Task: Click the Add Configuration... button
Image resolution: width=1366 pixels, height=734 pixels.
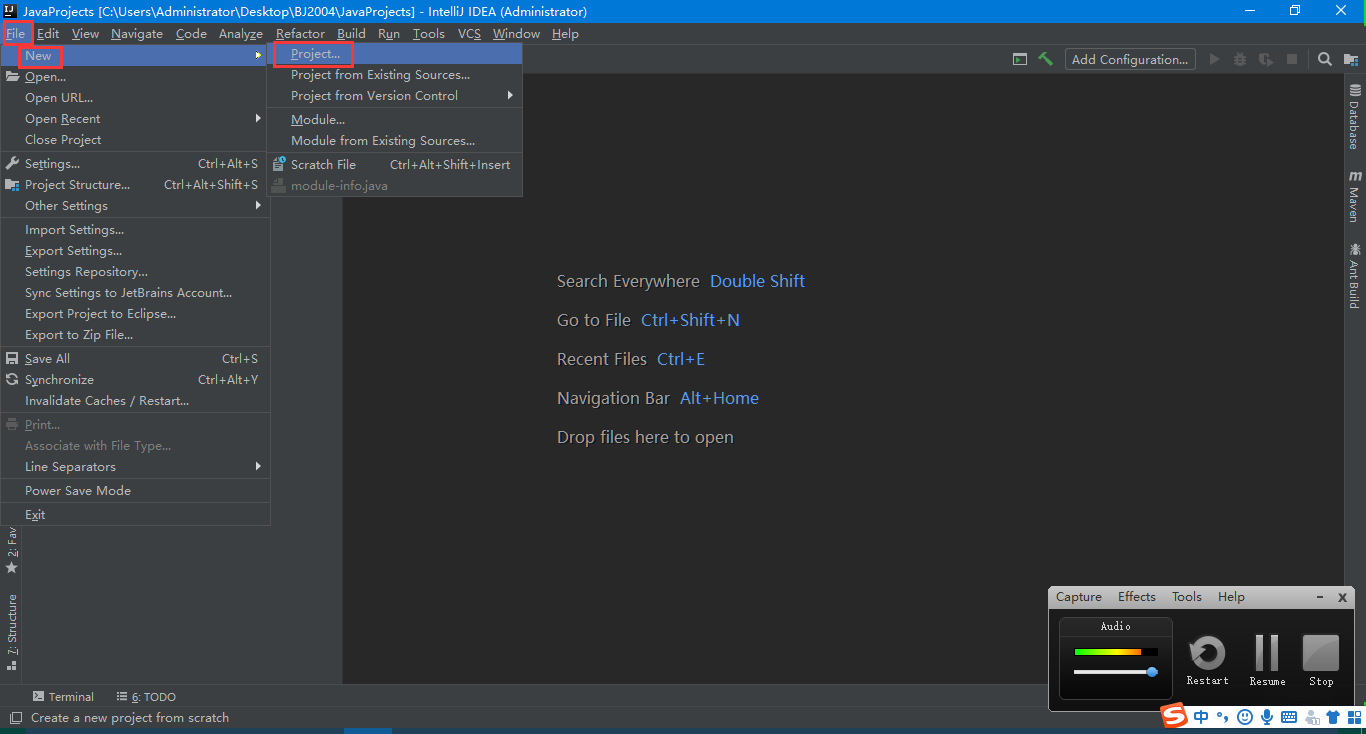Action: (1130, 59)
